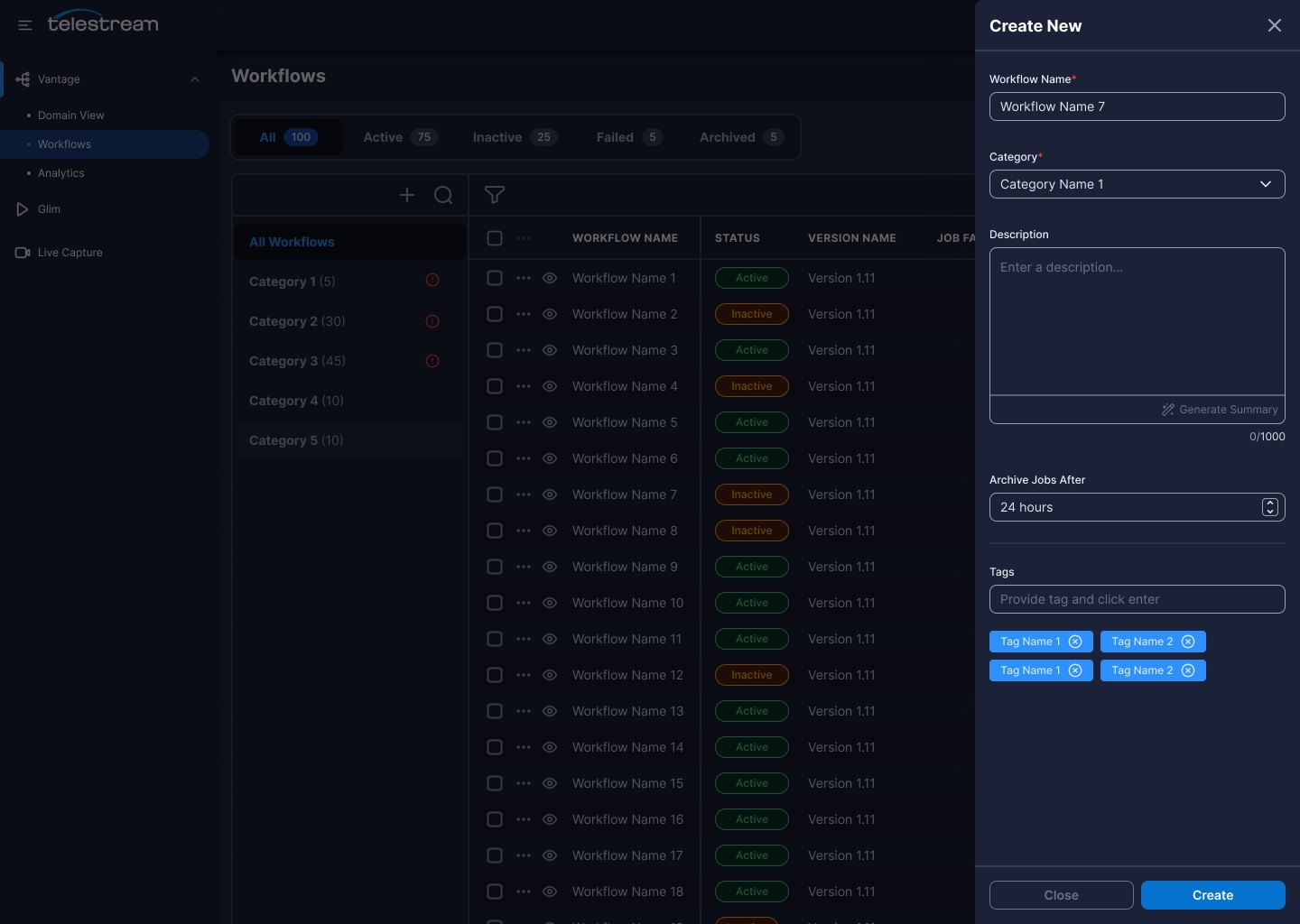Check the box for Workflow Name 16
The height and width of the screenshot is (924, 1300).
point(495,819)
